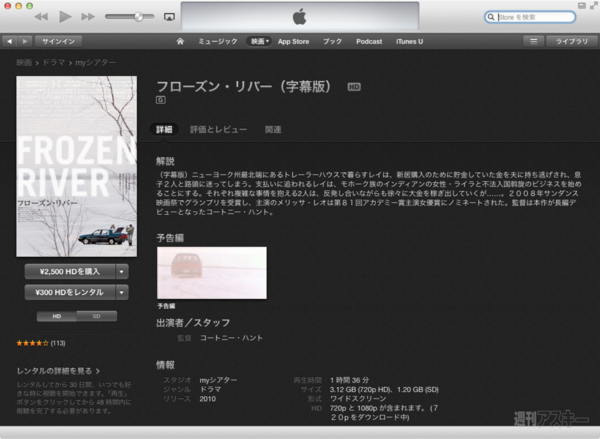Click the release year 2010
The image size is (600, 439).
pos(208,399)
